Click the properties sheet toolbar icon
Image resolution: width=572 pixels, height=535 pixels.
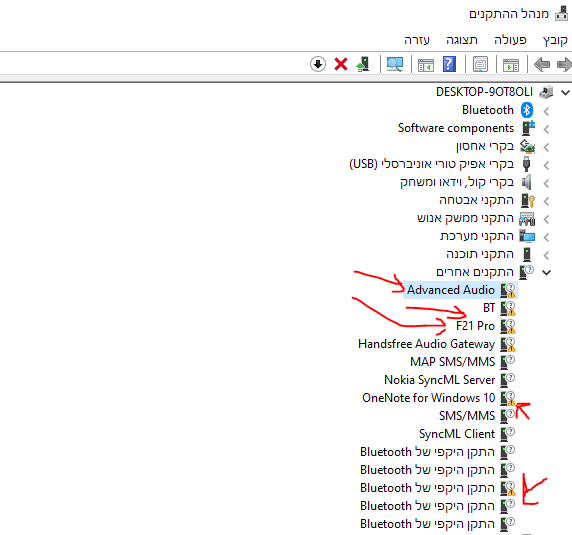(480, 65)
